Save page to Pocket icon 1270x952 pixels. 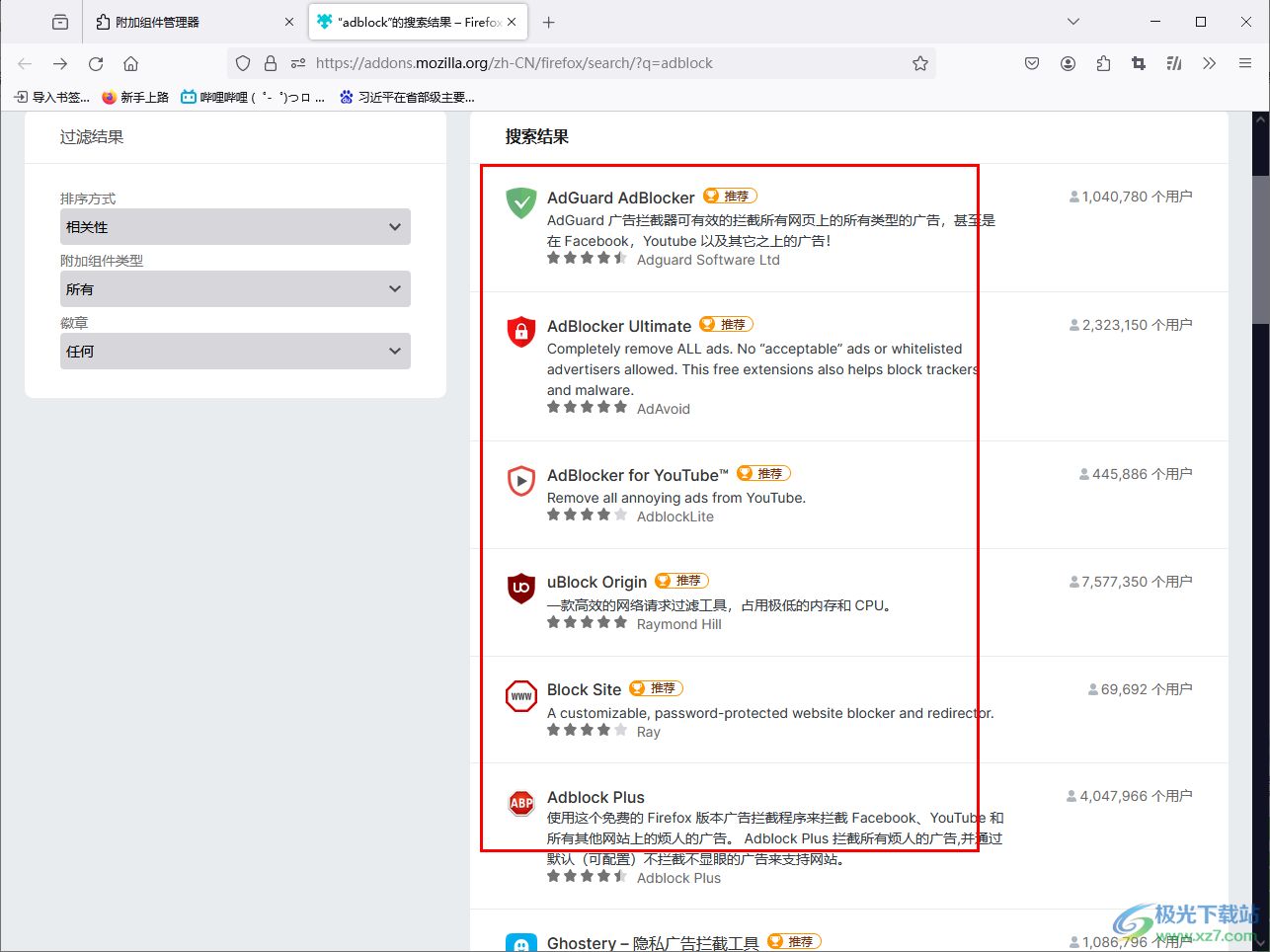tap(1032, 63)
